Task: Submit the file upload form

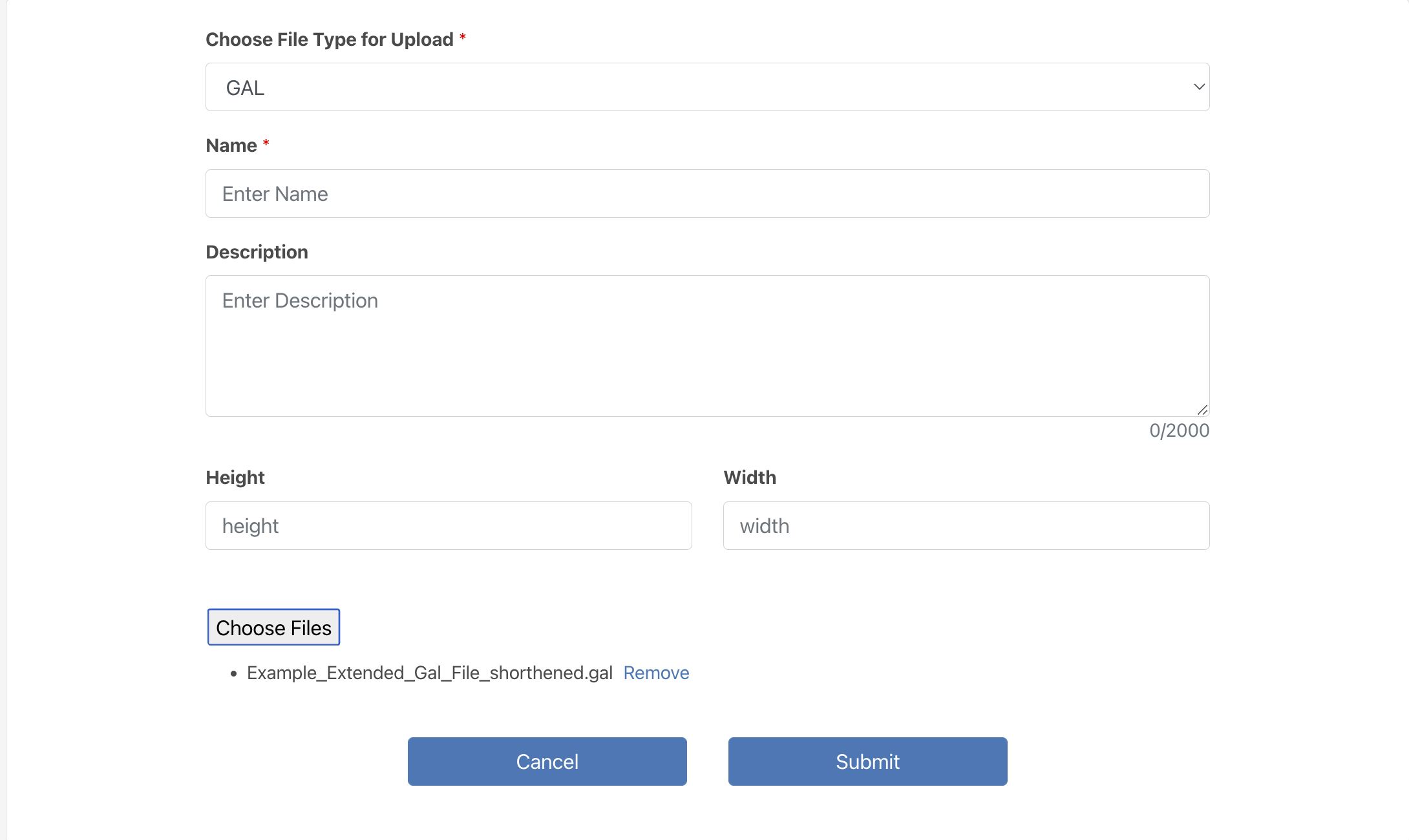Action: pyautogui.click(x=867, y=762)
